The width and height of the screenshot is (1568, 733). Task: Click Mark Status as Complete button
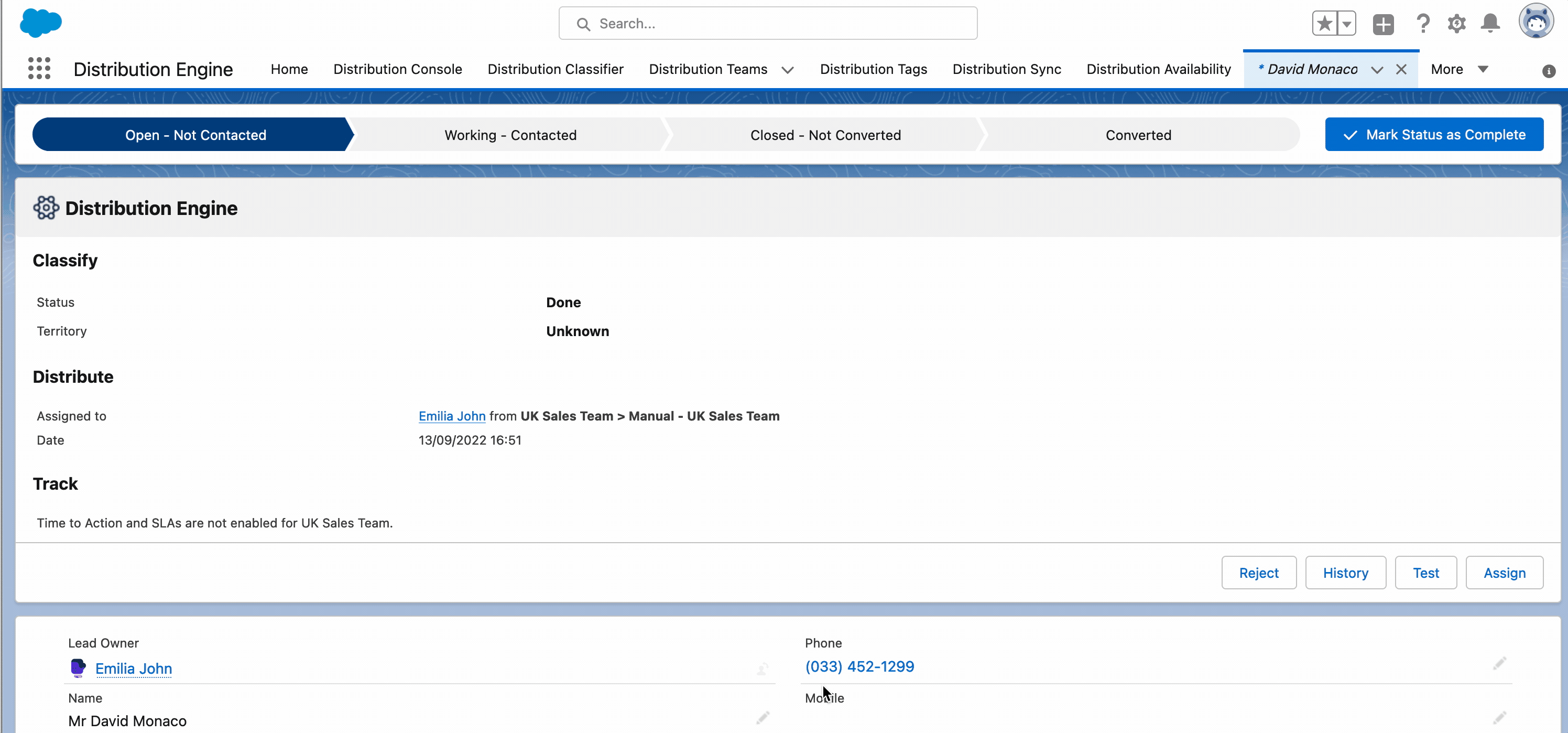point(1434,135)
